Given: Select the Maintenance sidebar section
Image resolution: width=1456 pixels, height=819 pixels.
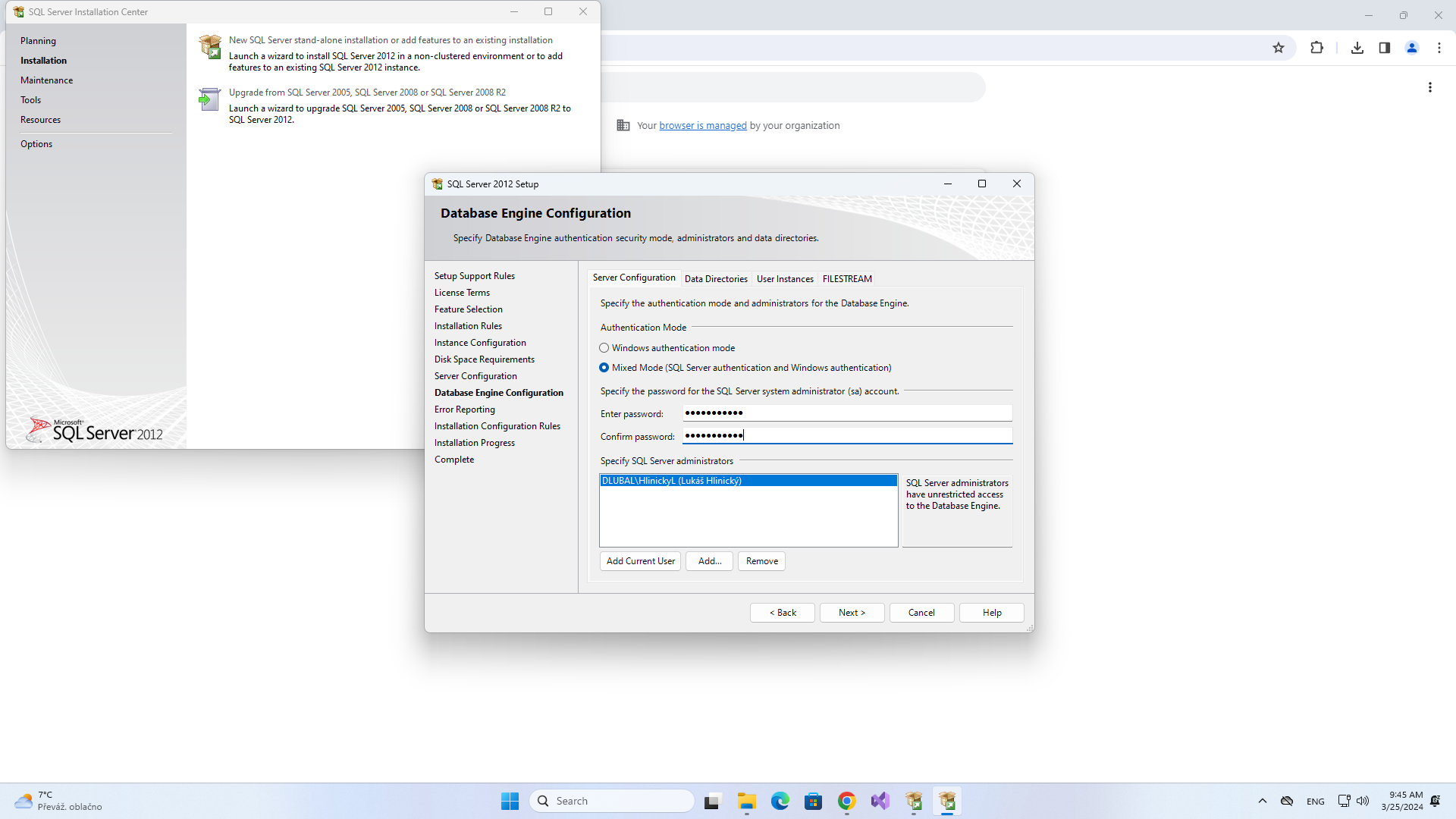Looking at the screenshot, I should point(47,79).
